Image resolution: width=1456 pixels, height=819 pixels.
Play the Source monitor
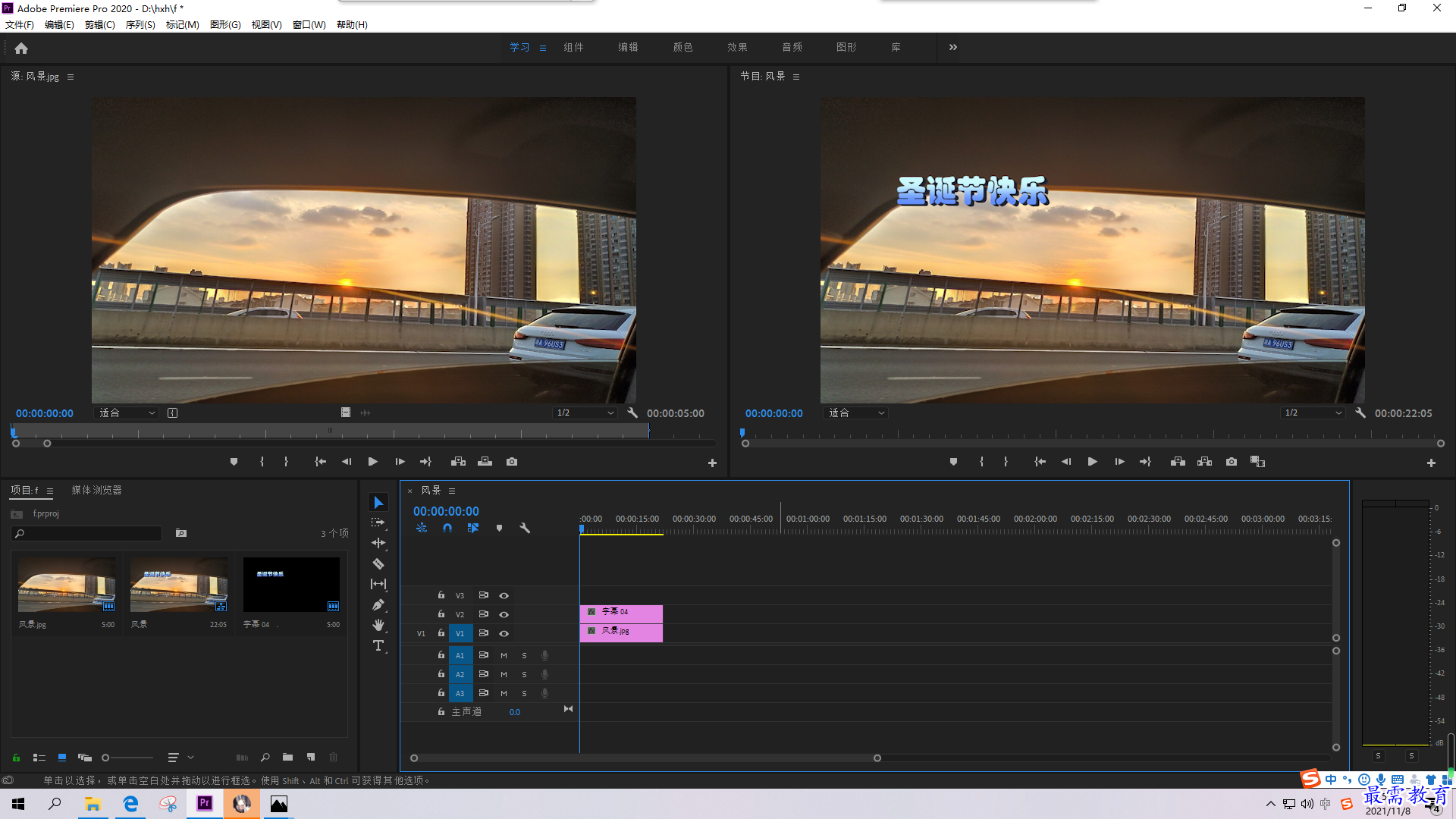pos(373,462)
